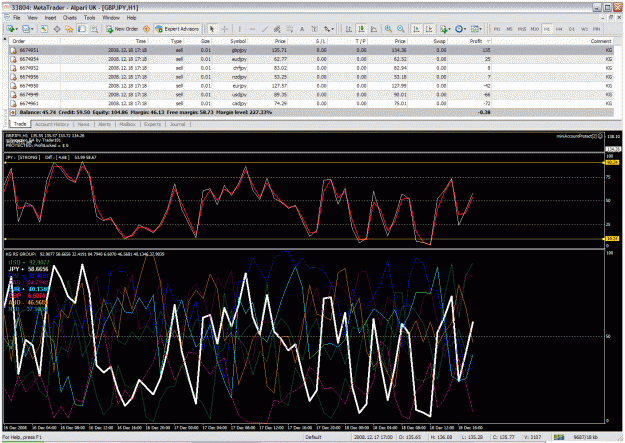The width and height of the screenshot is (625, 443).
Task: Select the D1 timeframe button
Action: 572,29
